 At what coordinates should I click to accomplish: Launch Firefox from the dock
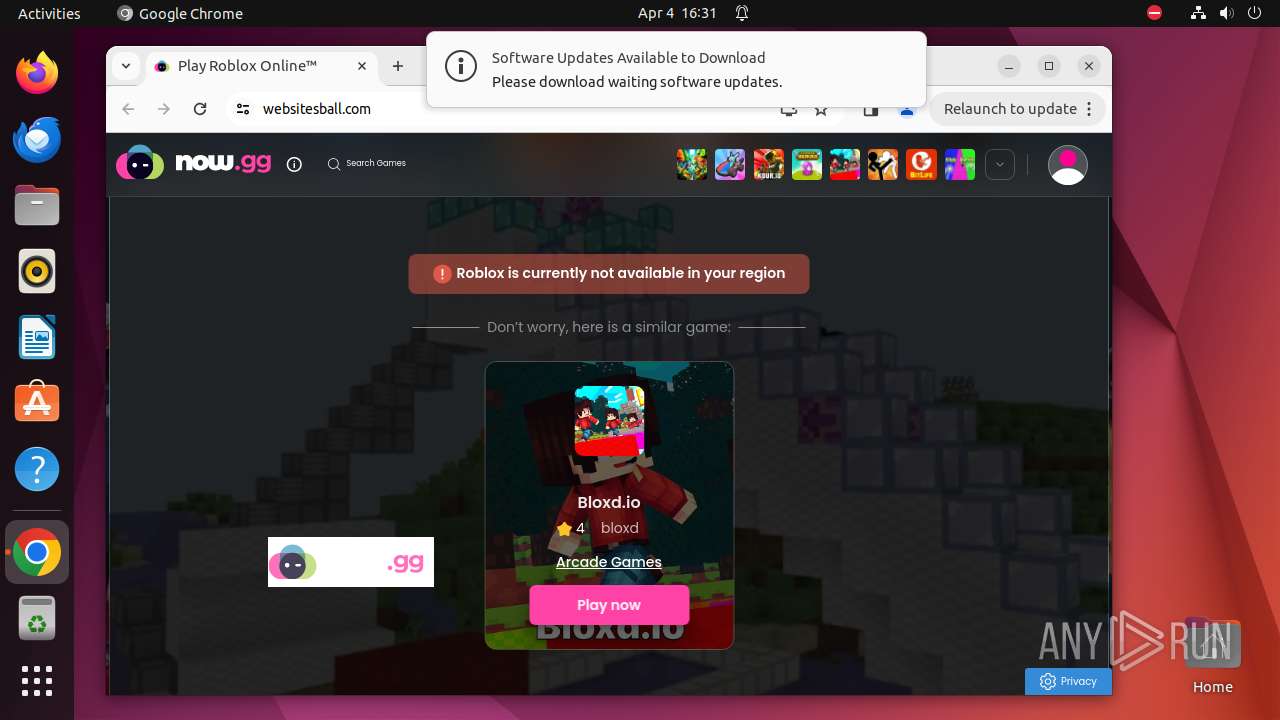[37, 73]
